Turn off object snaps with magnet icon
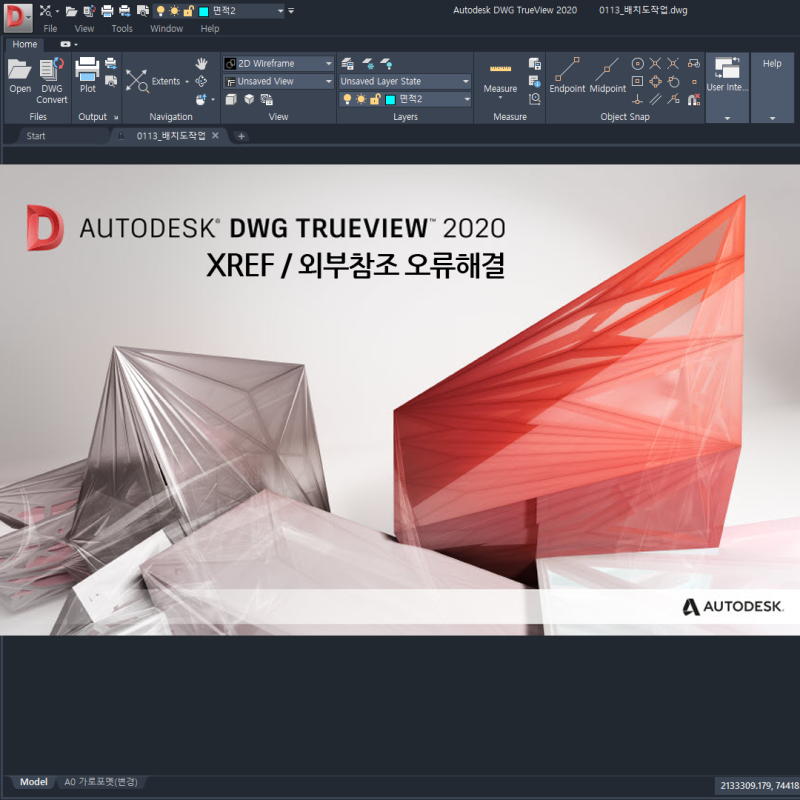 (694, 99)
